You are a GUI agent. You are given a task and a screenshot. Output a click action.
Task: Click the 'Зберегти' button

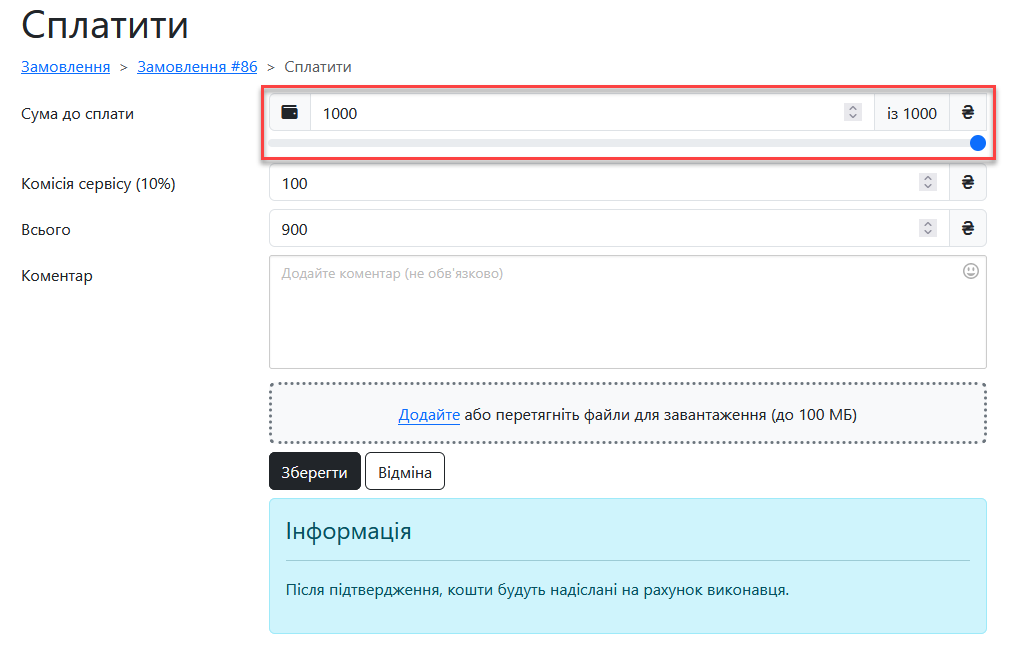(x=315, y=471)
